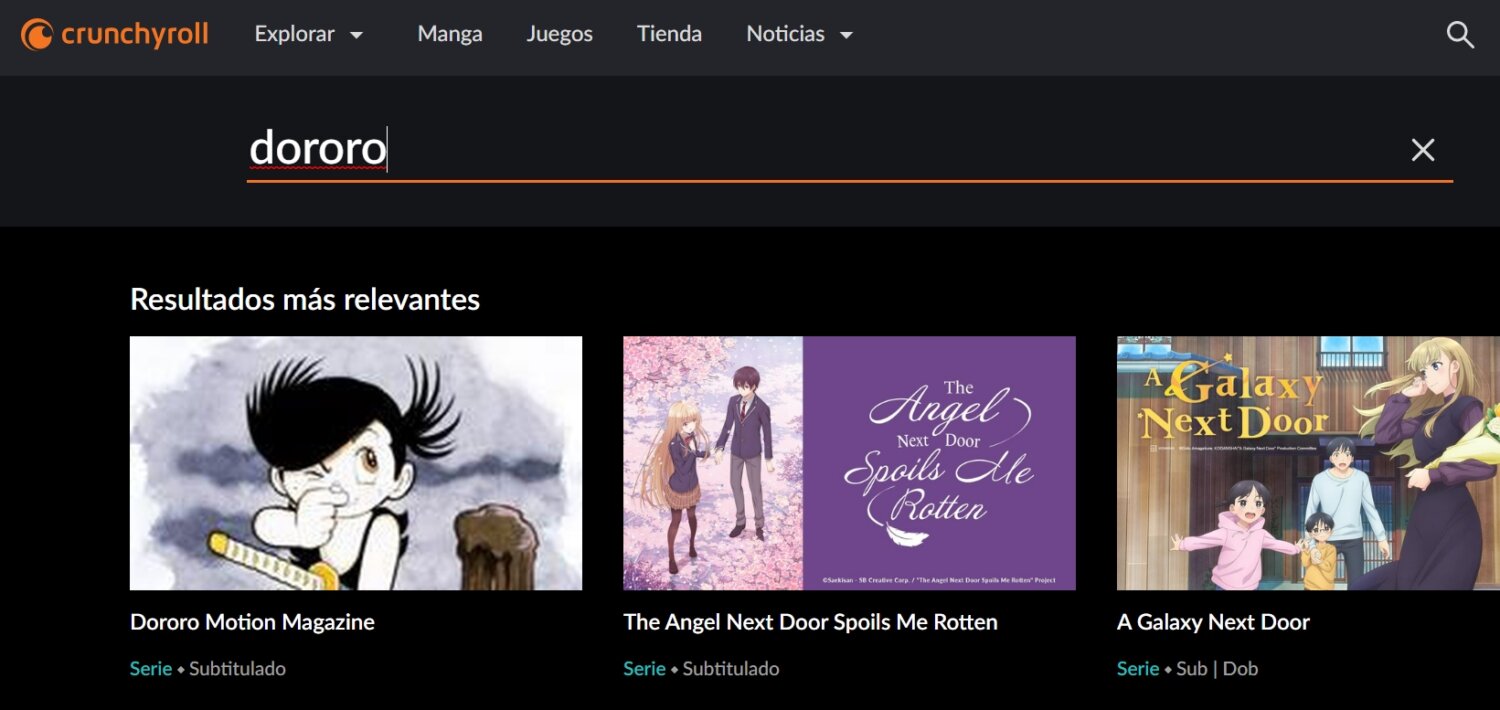
Task: Click the dororo search input field
Action: pyautogui.click(x=800, y=150)
